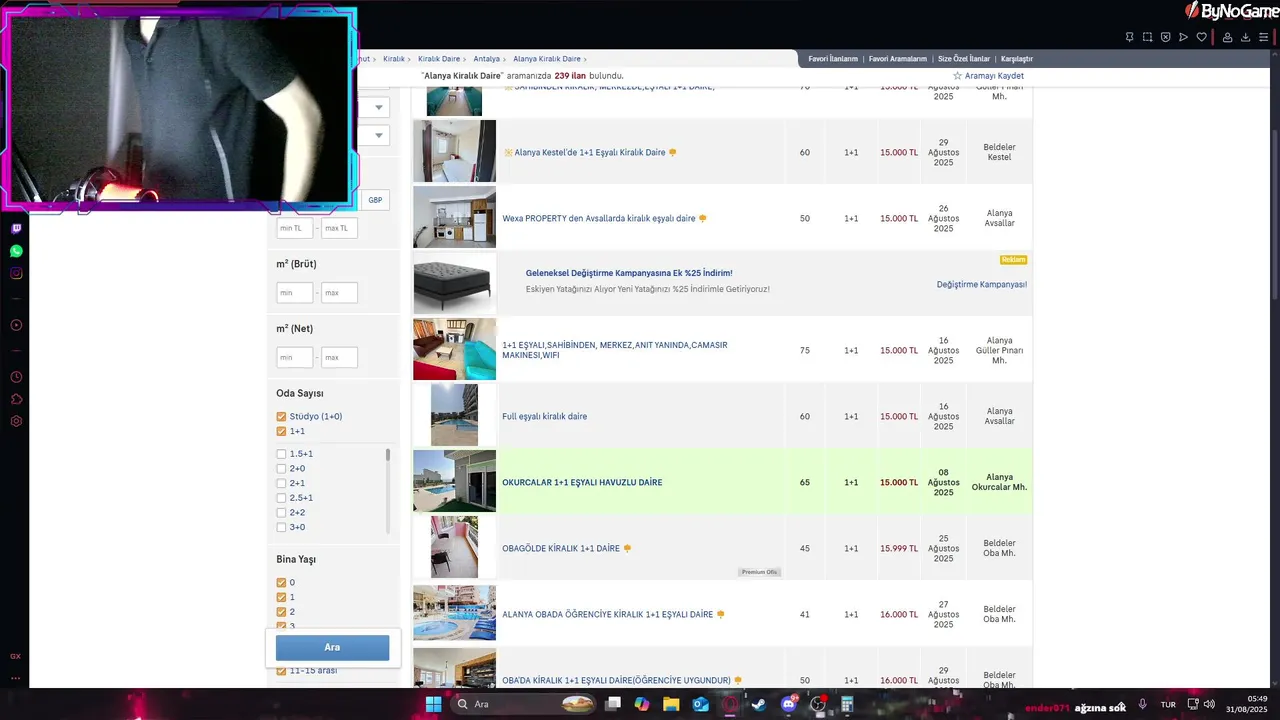Check the 2+2 room option
The height and width of the screenshot is (720, 1280).
tap(281, 512)
